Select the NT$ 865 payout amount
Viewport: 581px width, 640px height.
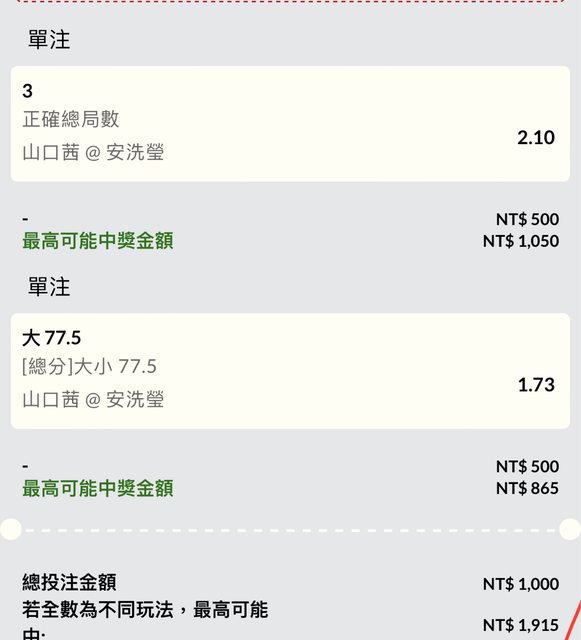click(x=527, y=488)
